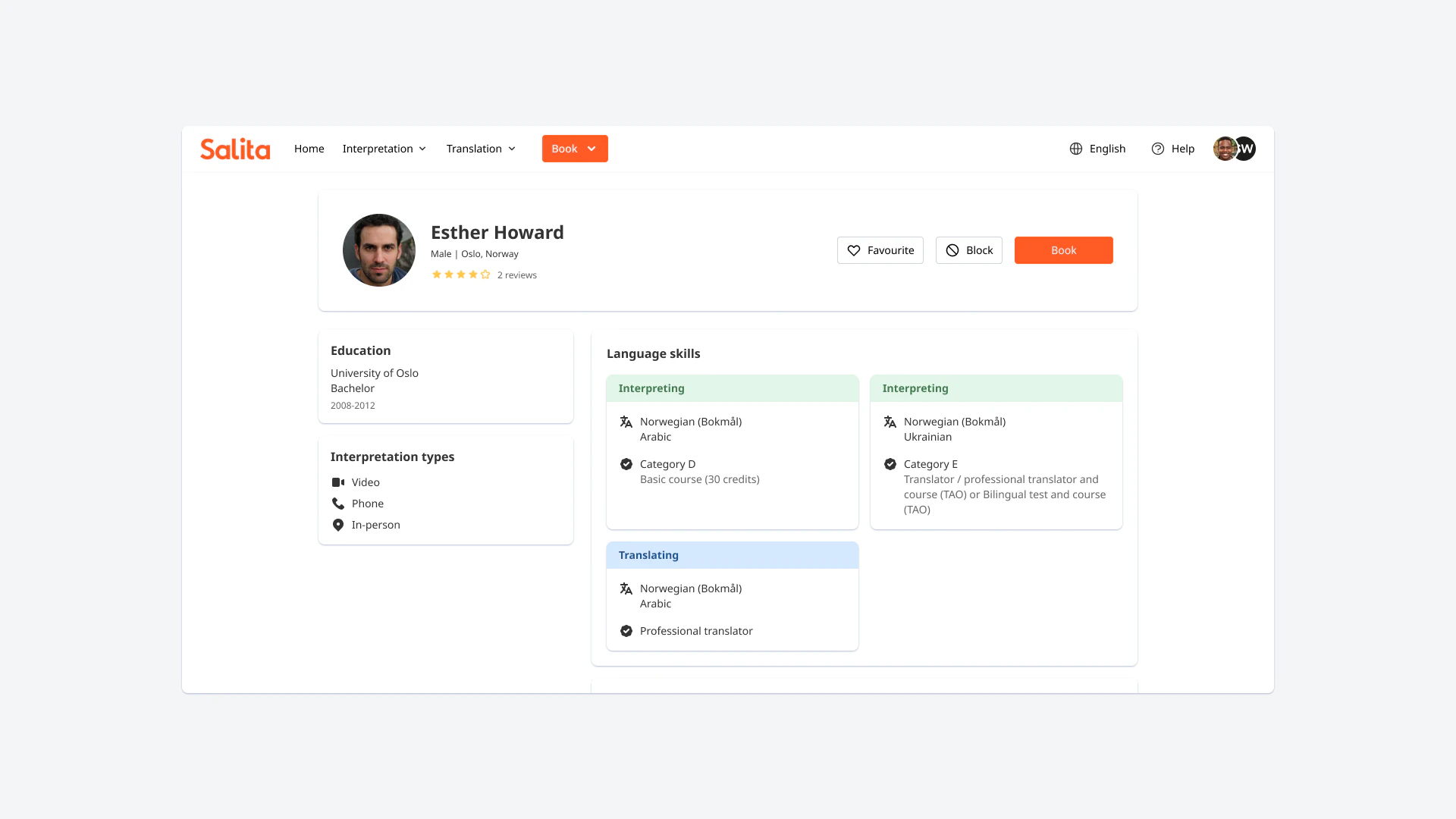
Task: Click the Phone handset icon
Action: (338, 504)
